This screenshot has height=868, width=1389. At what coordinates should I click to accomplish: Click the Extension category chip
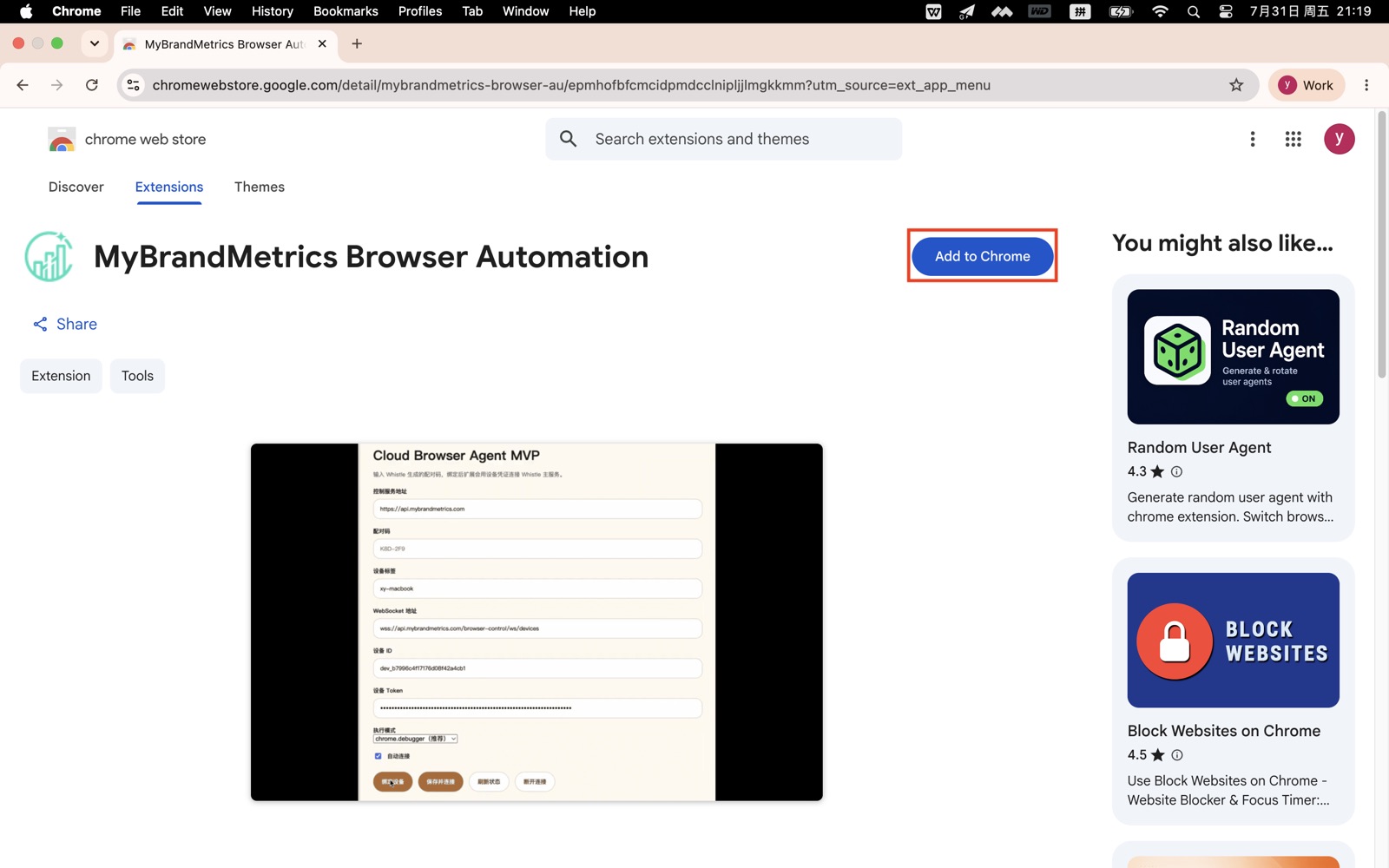[61, 376]
